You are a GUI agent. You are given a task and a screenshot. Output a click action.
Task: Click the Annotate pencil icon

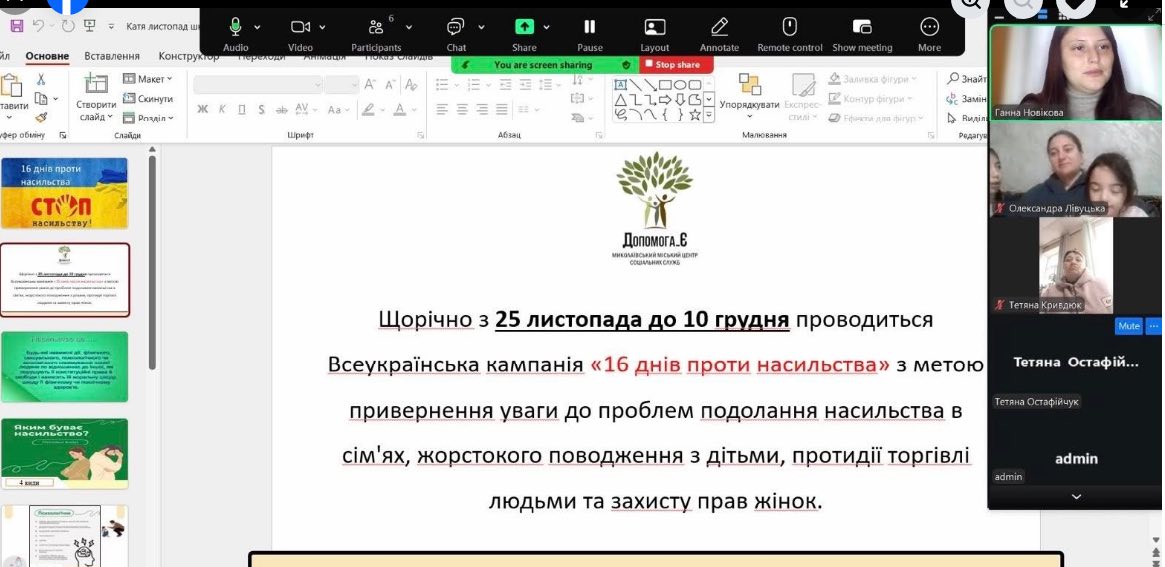point(719,27)
